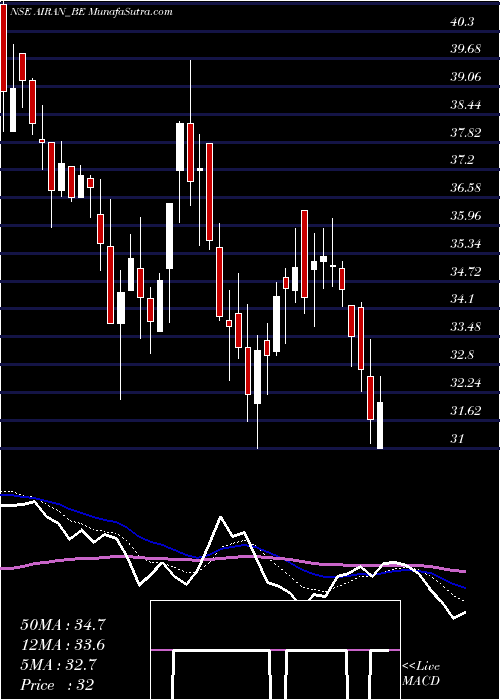Click the Price : 32 readout
The height and width of the screenshot is (700, 500).
point(57,685)
